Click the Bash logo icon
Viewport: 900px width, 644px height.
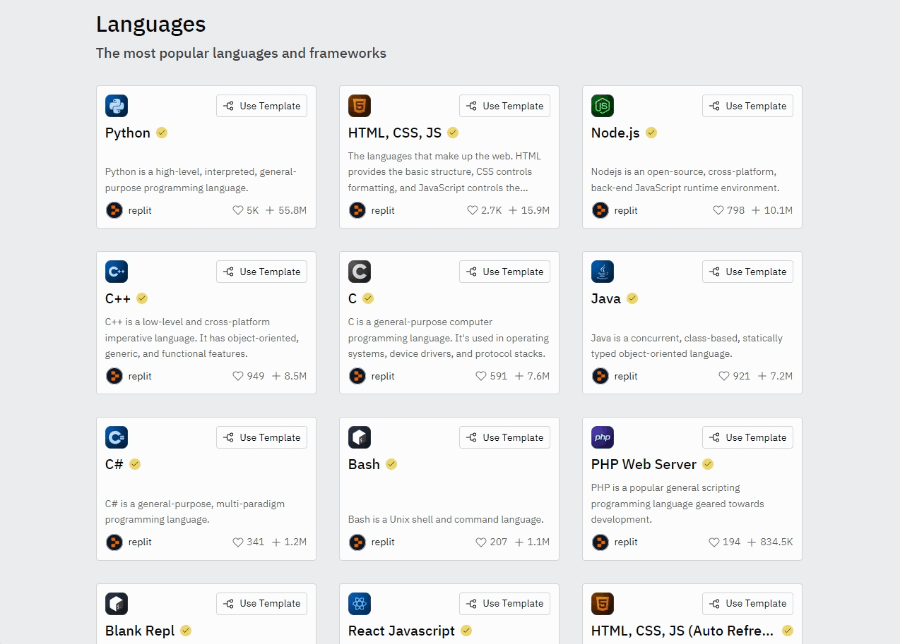coord(359,437)
